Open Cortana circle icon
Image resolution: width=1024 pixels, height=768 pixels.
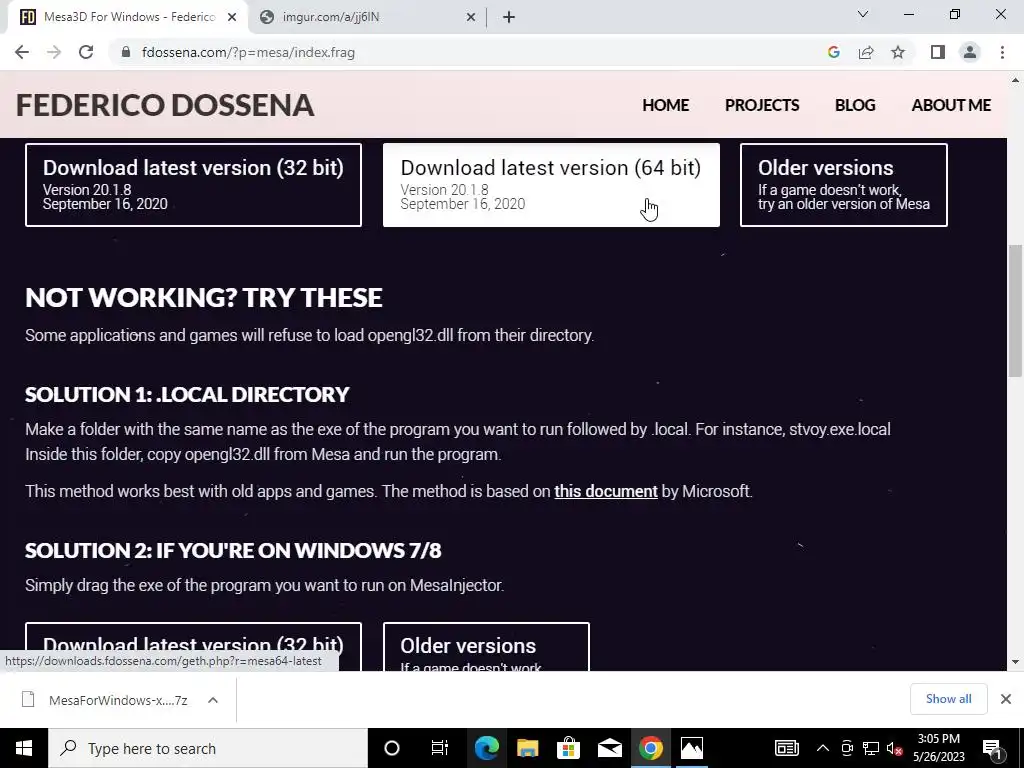392,748
